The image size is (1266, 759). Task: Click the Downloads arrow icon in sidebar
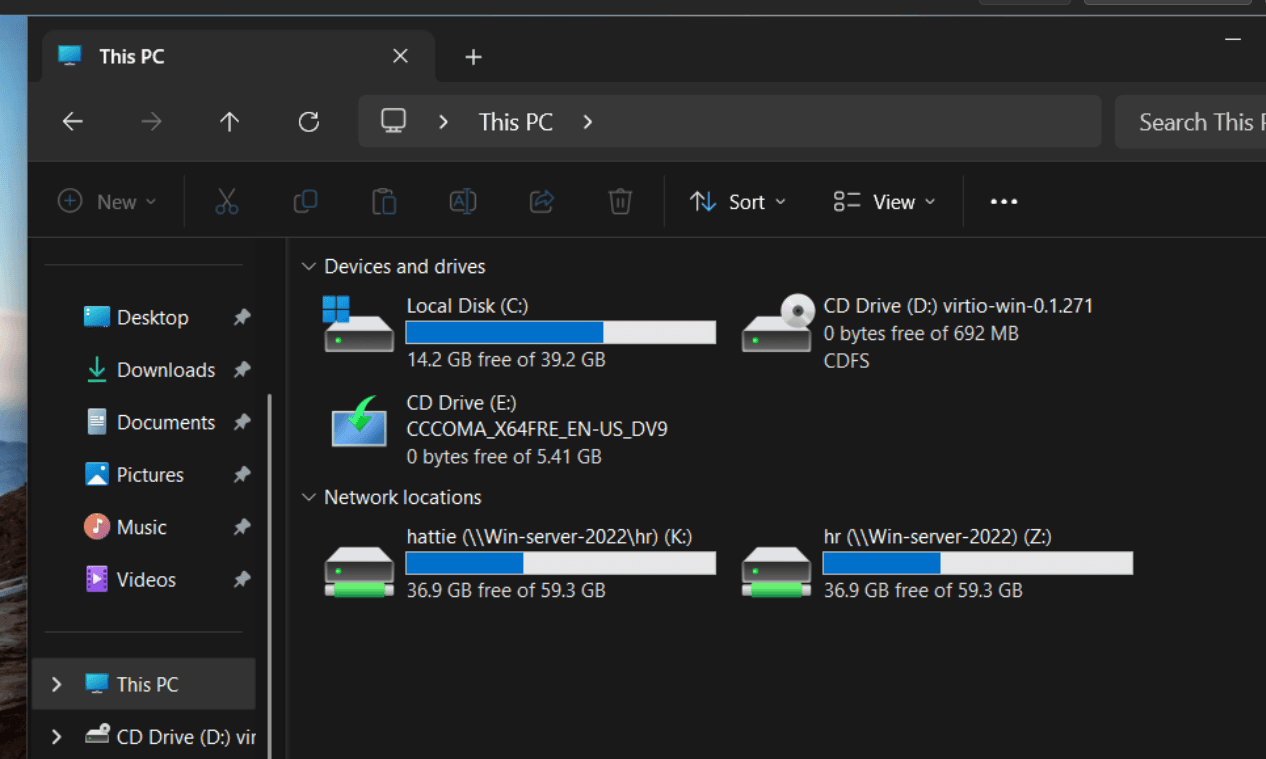96,370
